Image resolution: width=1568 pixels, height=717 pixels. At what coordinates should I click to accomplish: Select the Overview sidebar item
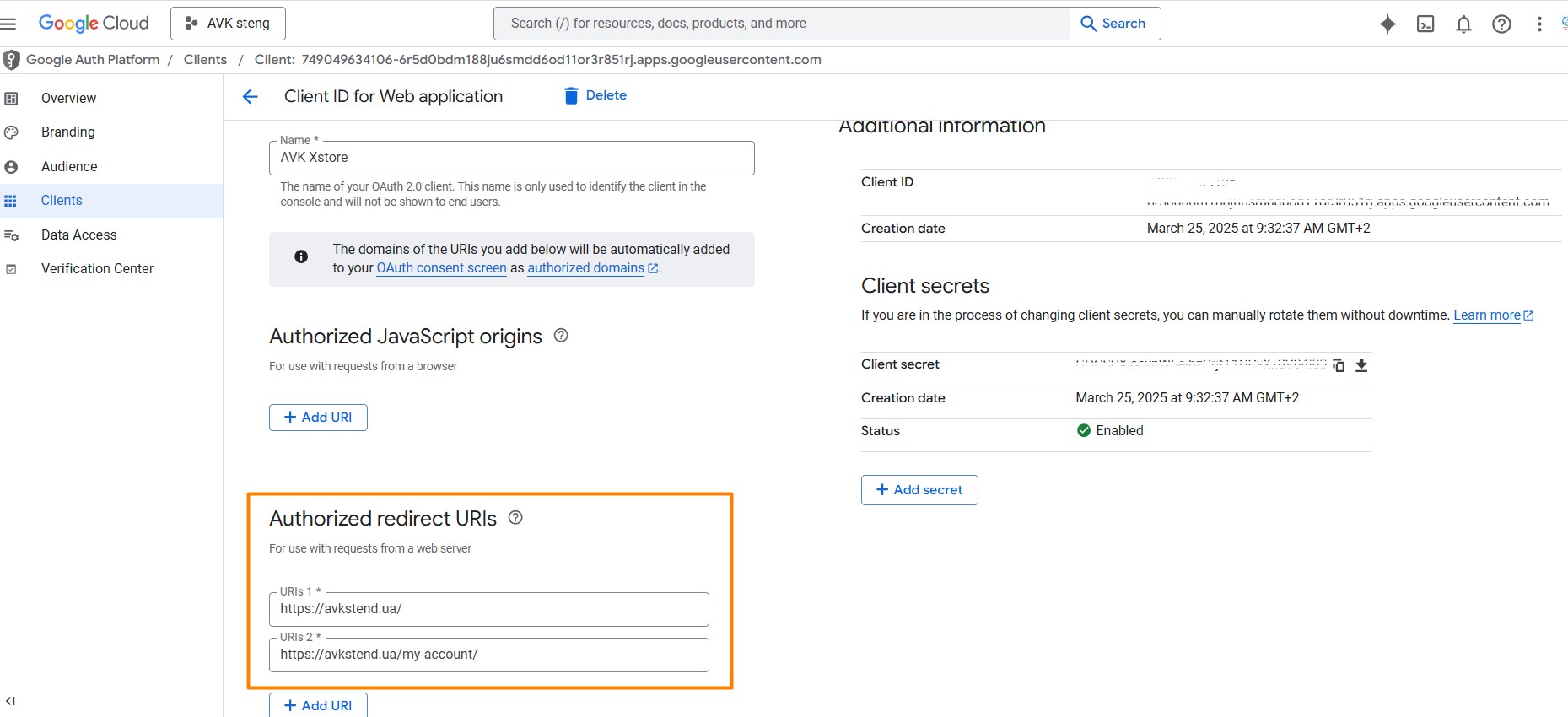[111, 99]
